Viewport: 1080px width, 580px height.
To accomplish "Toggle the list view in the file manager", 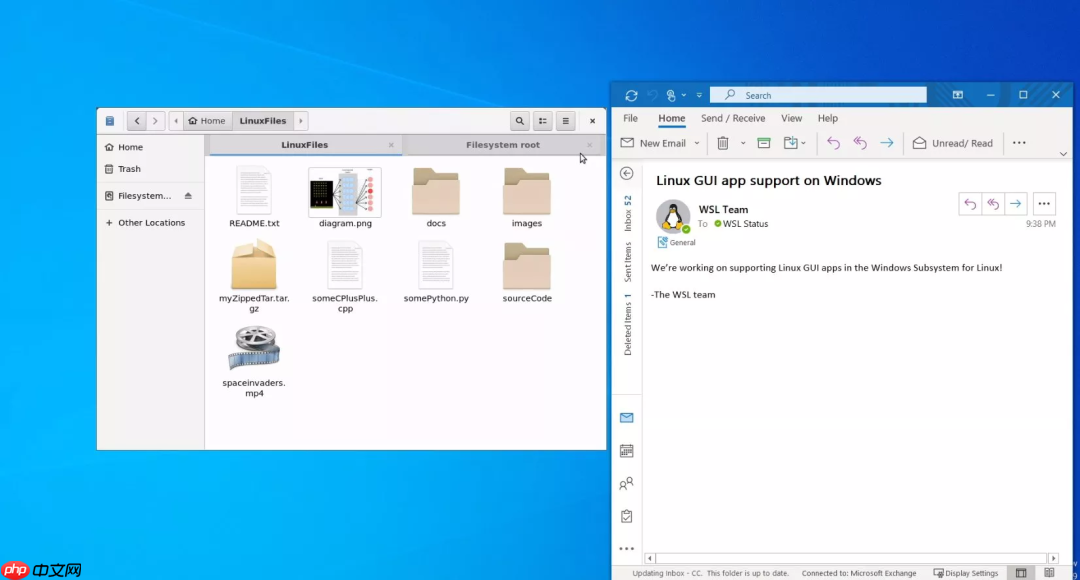I will pos(542,120).
